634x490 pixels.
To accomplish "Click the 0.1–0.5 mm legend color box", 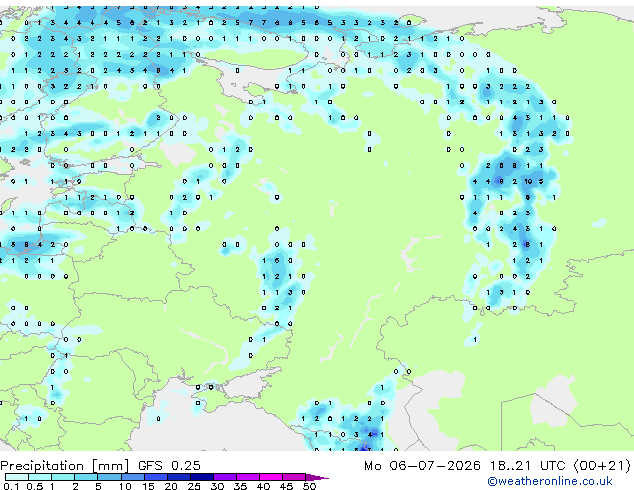I will [x=17, y=477].
